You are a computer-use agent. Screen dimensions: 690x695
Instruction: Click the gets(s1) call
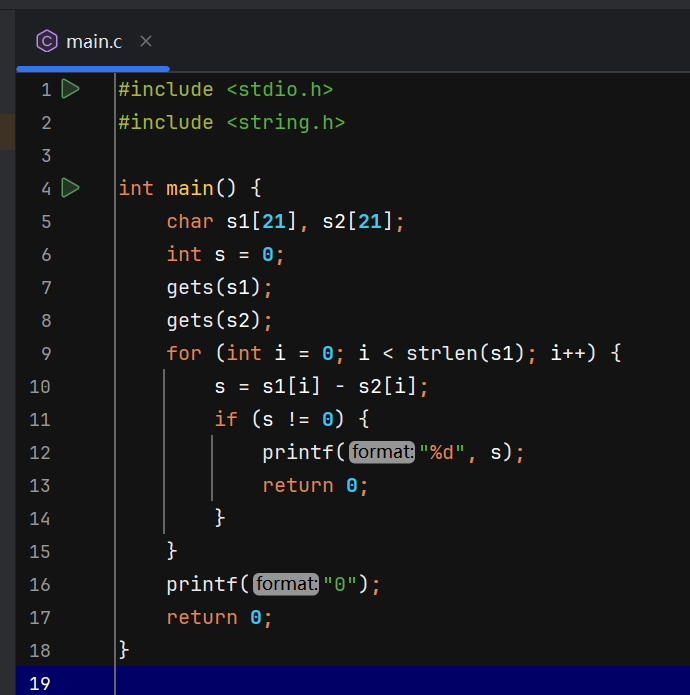pyautogui.click(x=214, y=287)
